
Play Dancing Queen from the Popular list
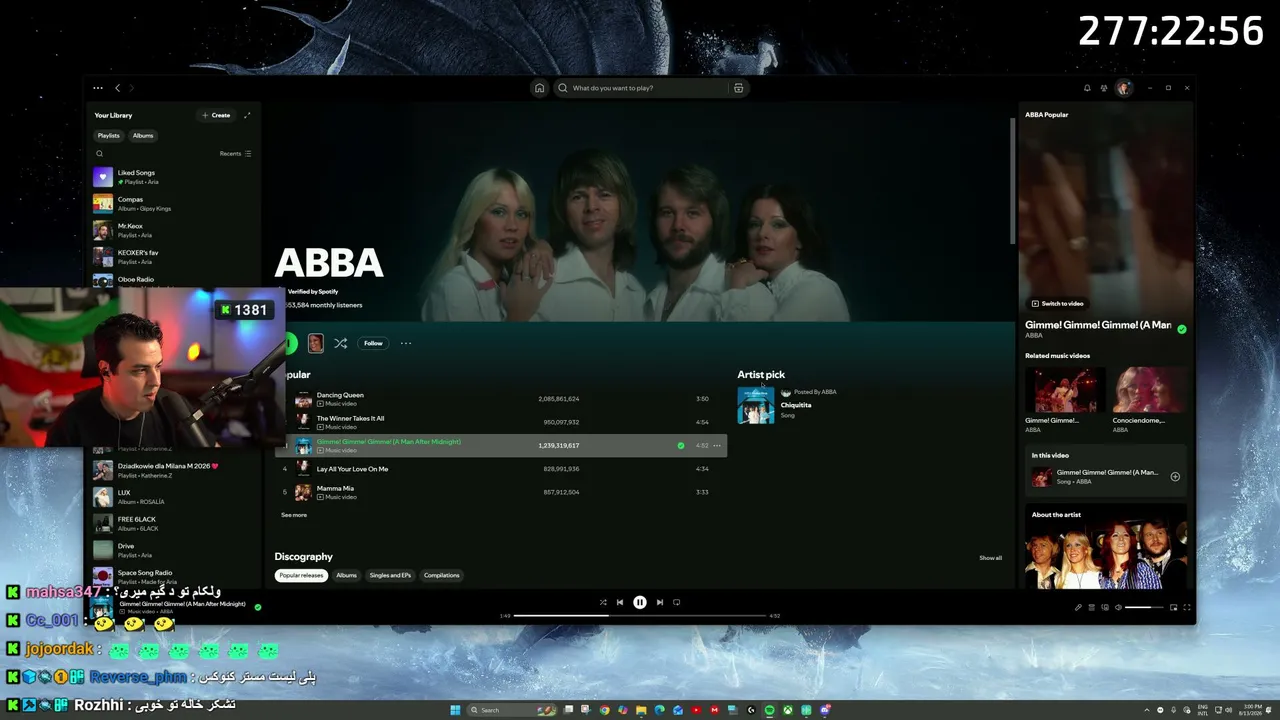coord(500,399)
